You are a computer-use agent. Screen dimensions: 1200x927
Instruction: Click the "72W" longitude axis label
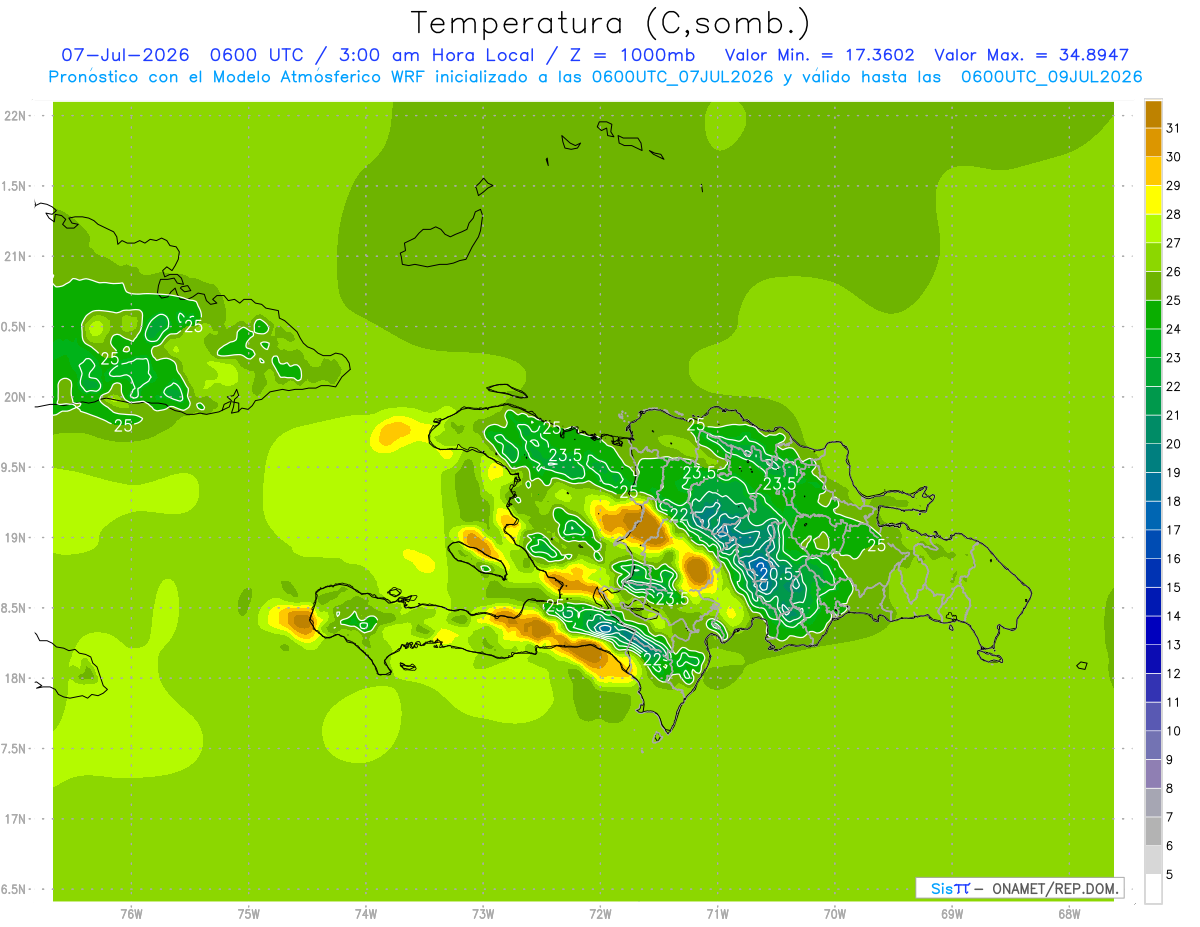click(x=600, y=914)
